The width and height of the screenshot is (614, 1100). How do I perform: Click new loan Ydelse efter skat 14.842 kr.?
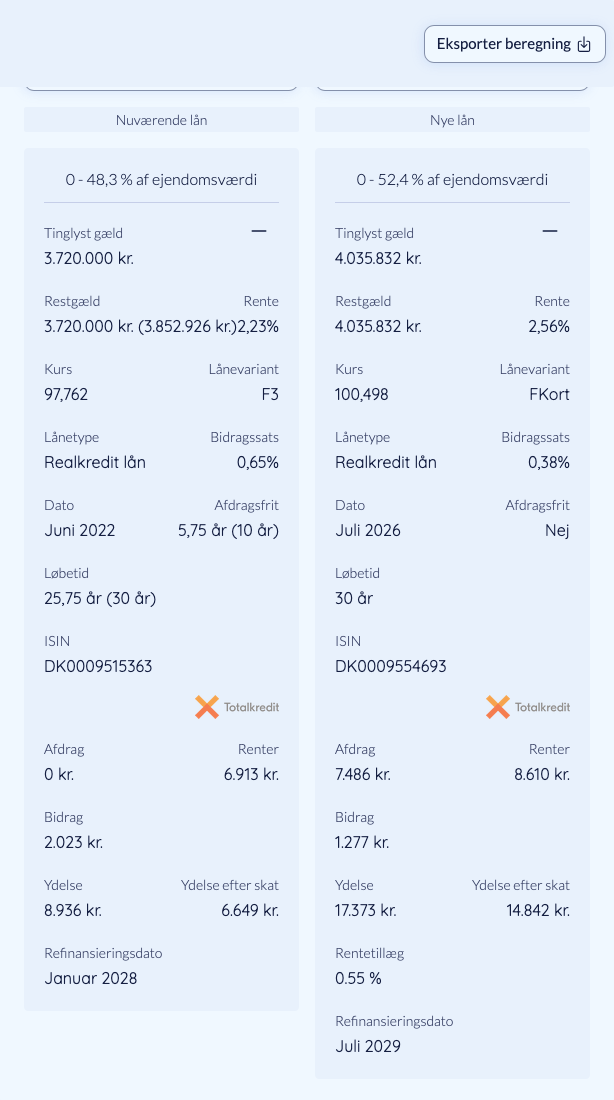point(538,911)
